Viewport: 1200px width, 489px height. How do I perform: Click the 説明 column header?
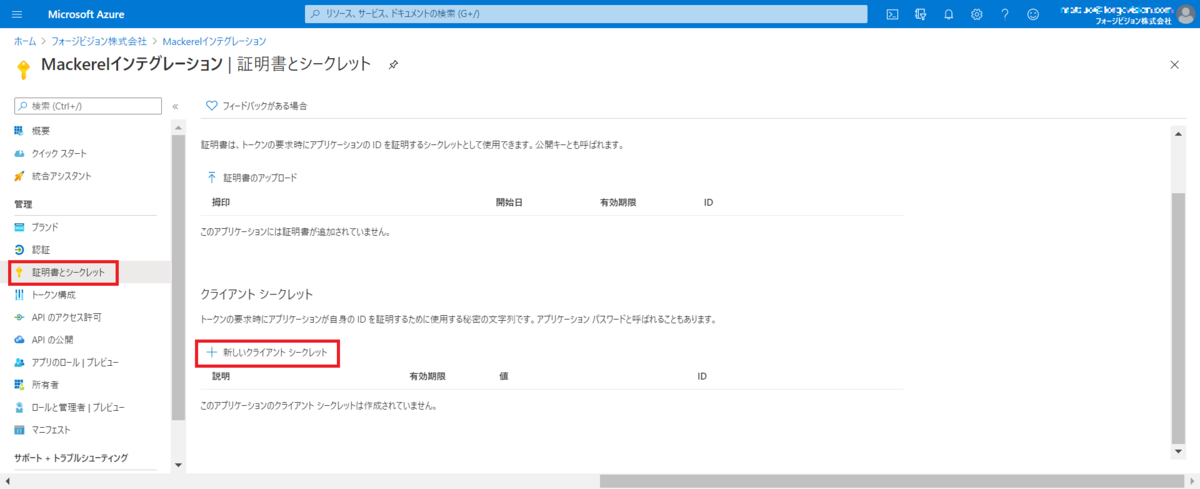tap(221, 377)
